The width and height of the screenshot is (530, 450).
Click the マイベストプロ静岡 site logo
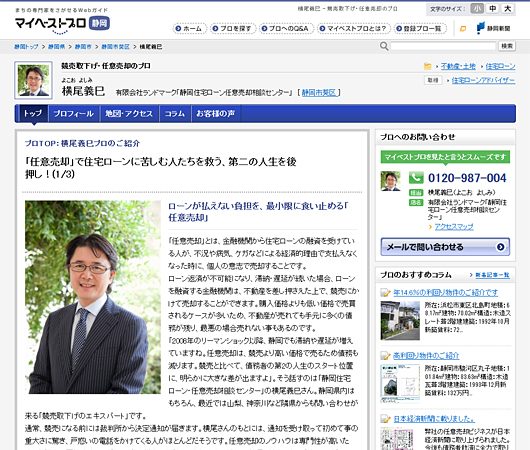point(62,24)
